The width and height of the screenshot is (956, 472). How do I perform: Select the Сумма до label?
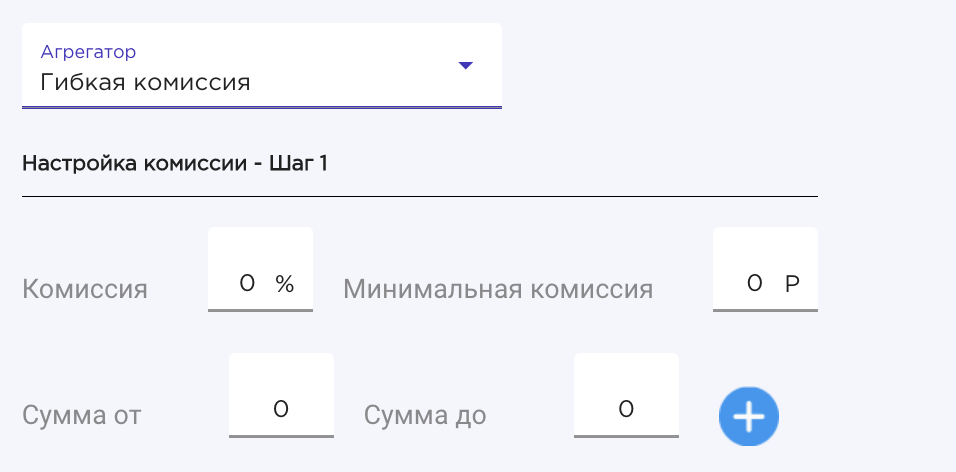click(x=425, y=415)
